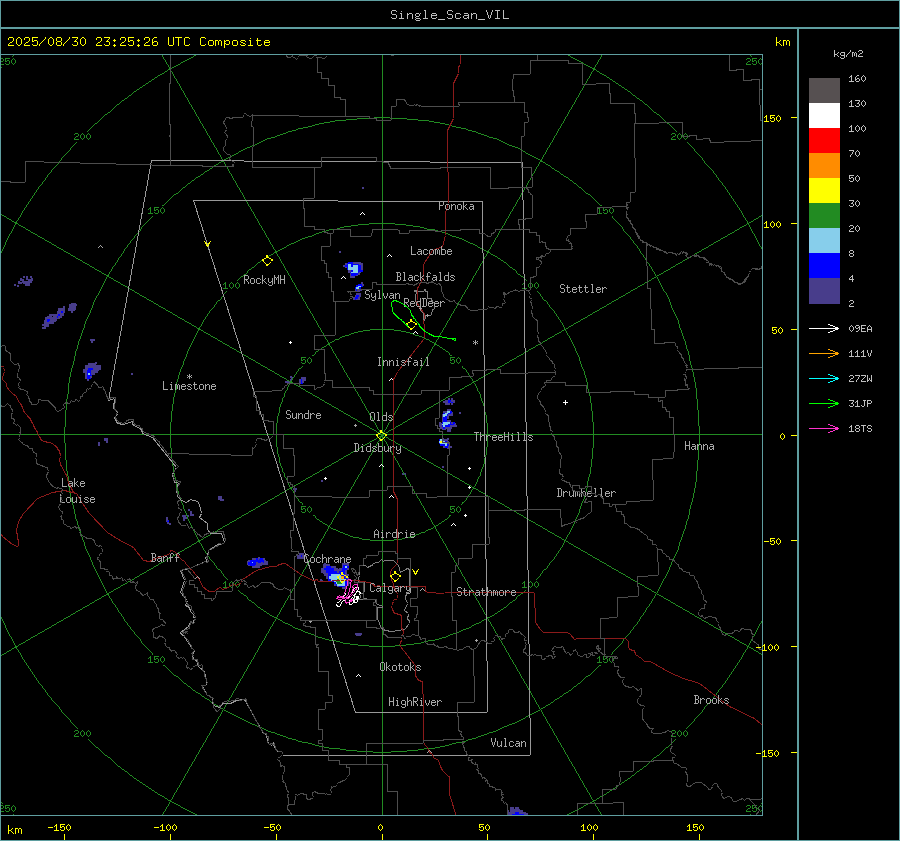
Task: Click the Strathmore label
Action: [486, 592]
